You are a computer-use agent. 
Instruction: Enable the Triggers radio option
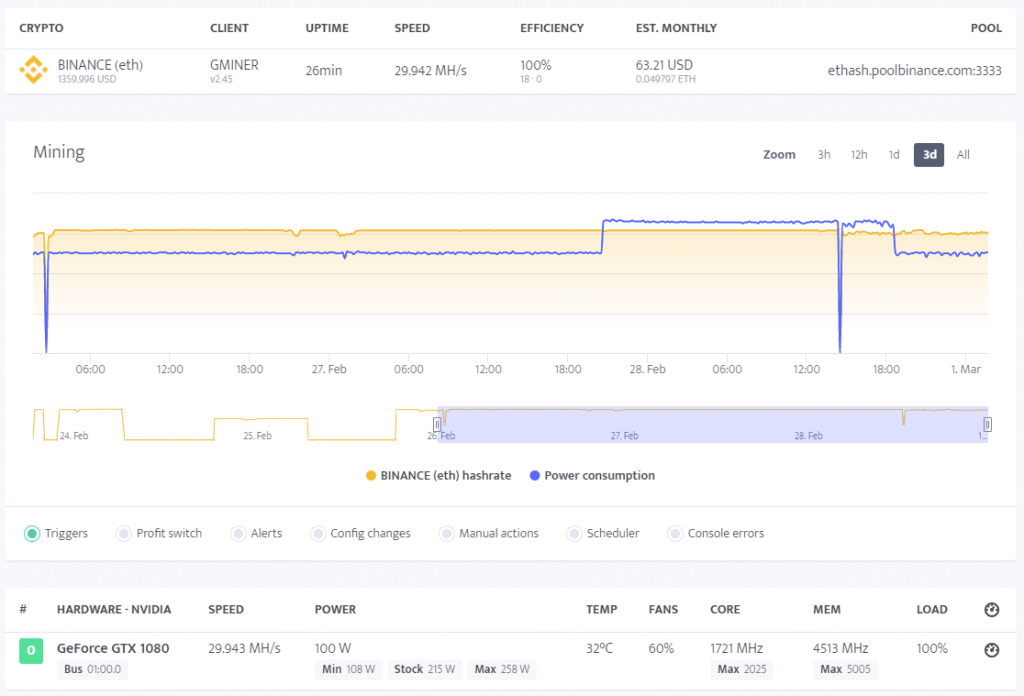coord(32,533)
